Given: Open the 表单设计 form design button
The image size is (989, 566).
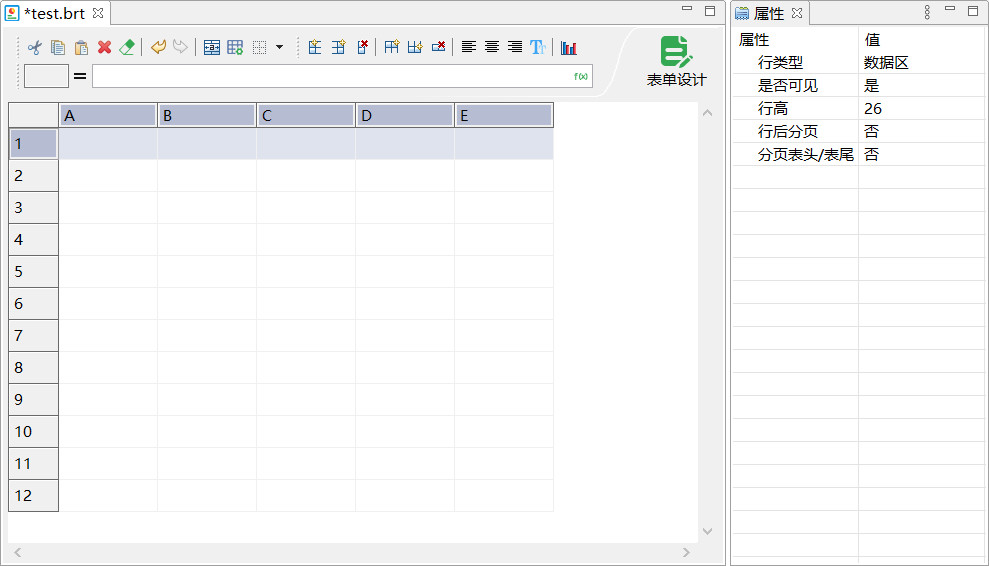Looking at the screenshot, I should coord(676,61).
